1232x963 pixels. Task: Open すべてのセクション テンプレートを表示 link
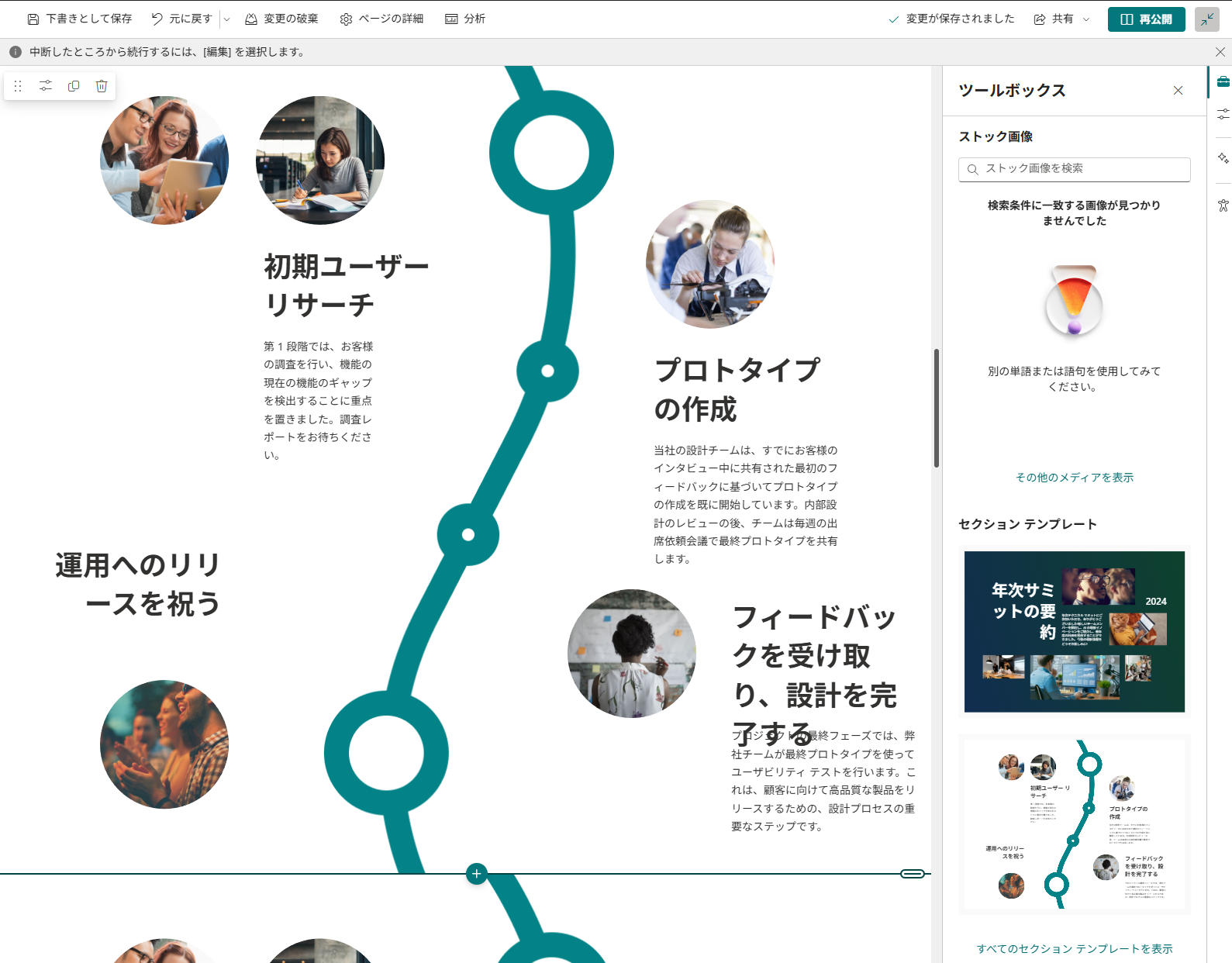1075,949
